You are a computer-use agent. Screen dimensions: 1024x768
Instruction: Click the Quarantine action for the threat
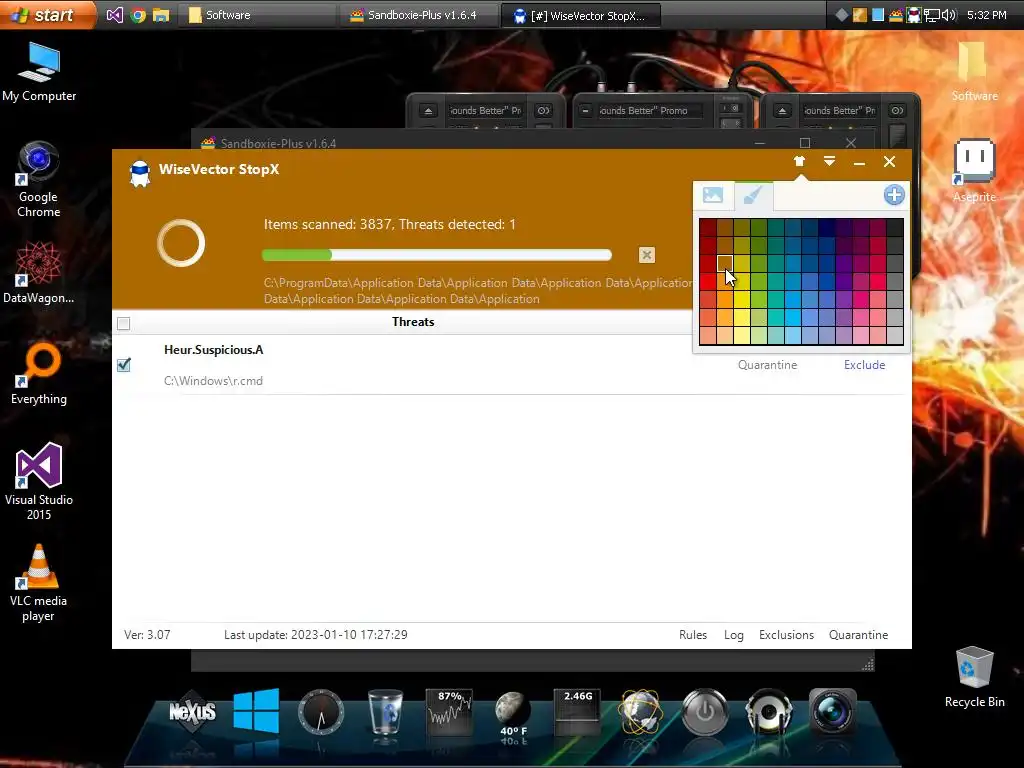click(767, 365)
